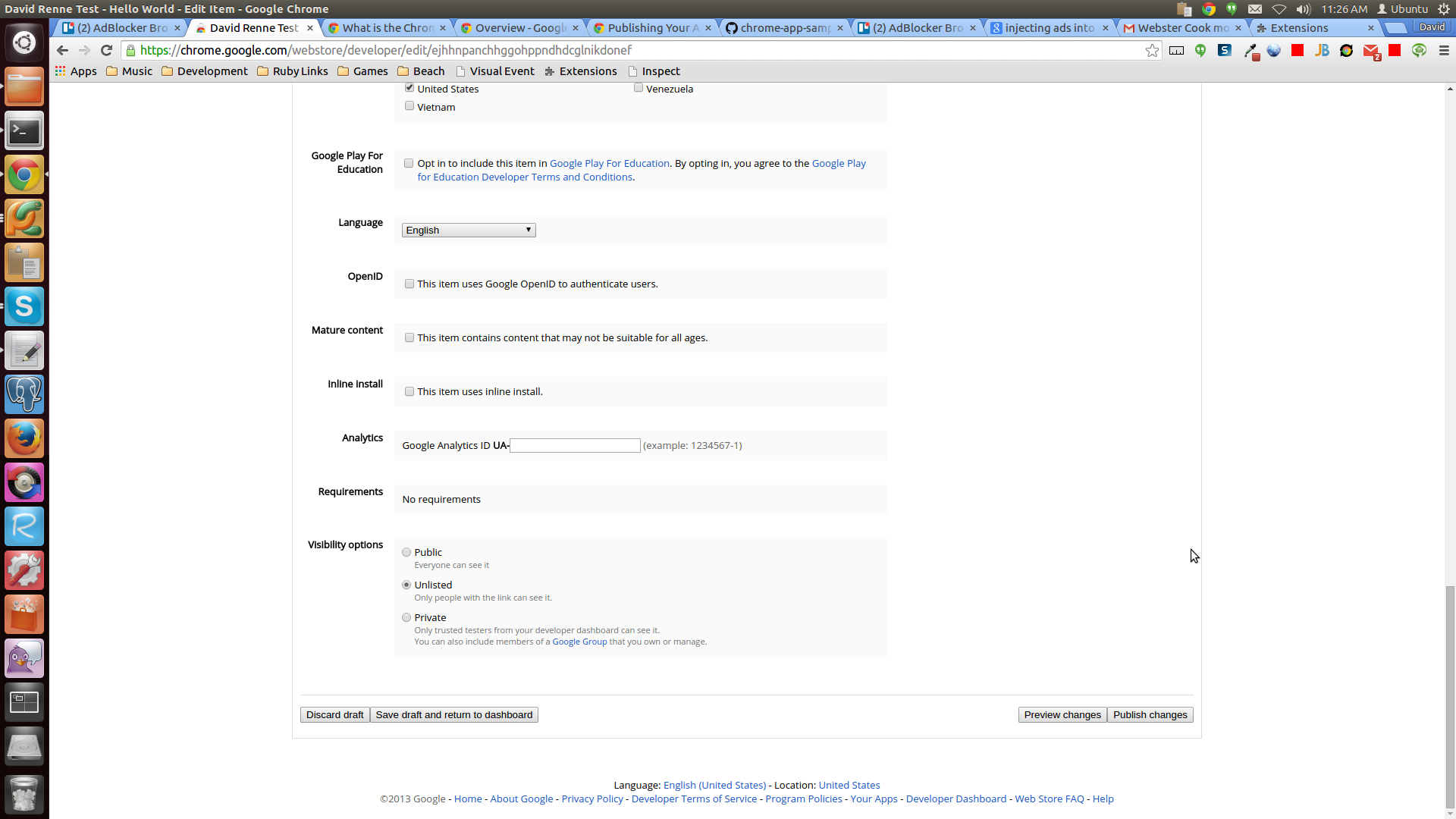Launch Skype from the dock

[x=24, y=307]
